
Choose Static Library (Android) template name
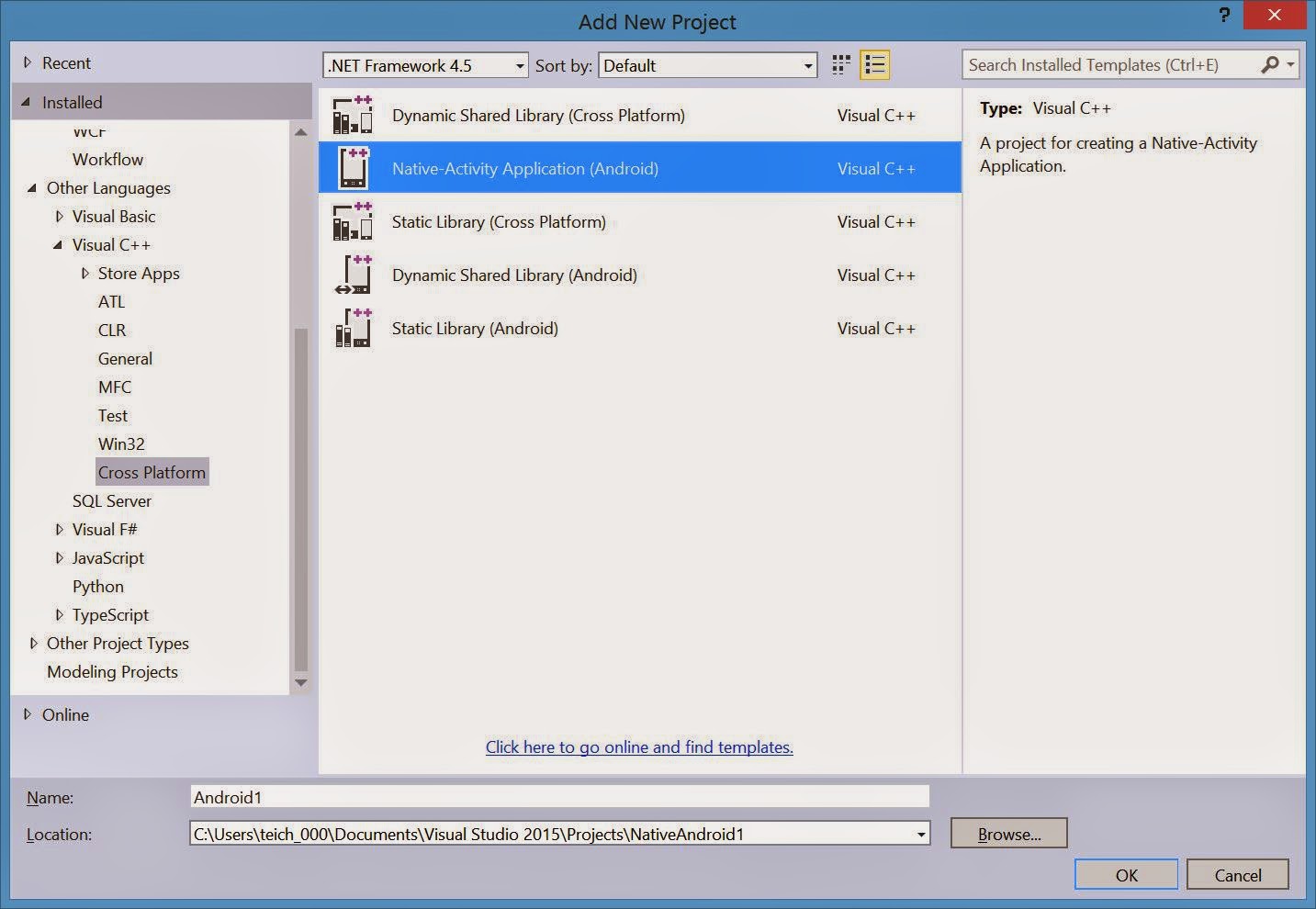(475, 328)
